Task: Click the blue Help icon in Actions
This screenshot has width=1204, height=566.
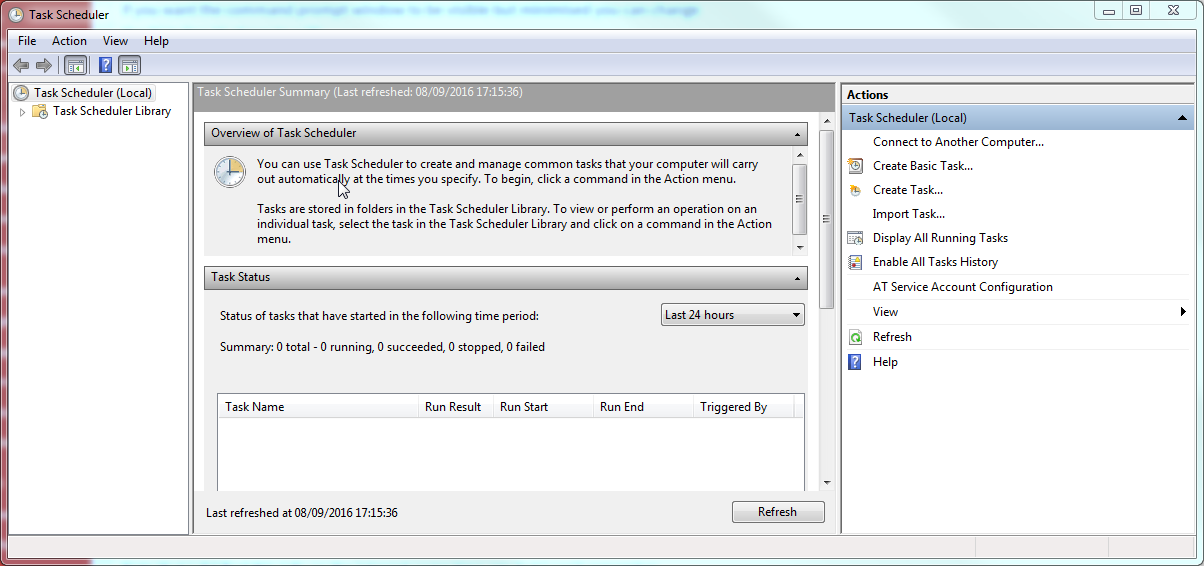Action: click(x=855, y=362)
